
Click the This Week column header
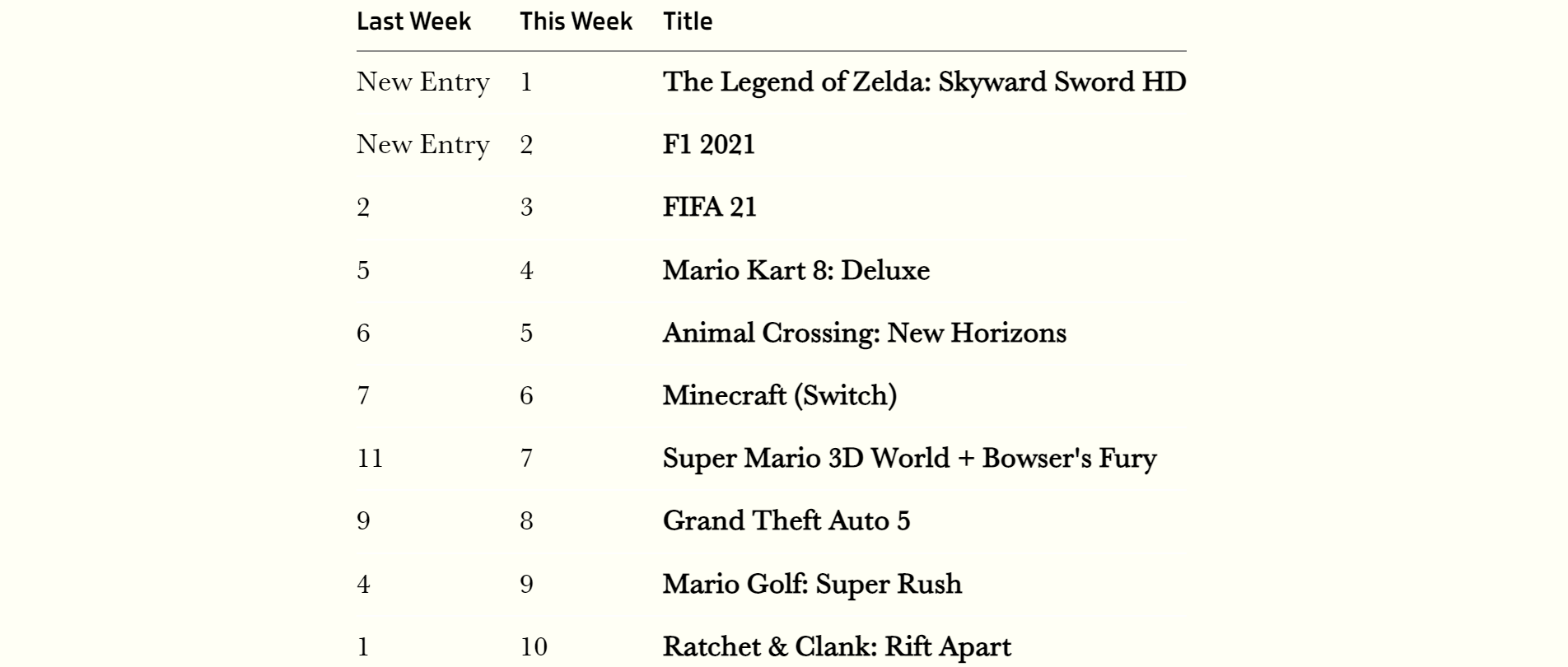click(576, 21)
